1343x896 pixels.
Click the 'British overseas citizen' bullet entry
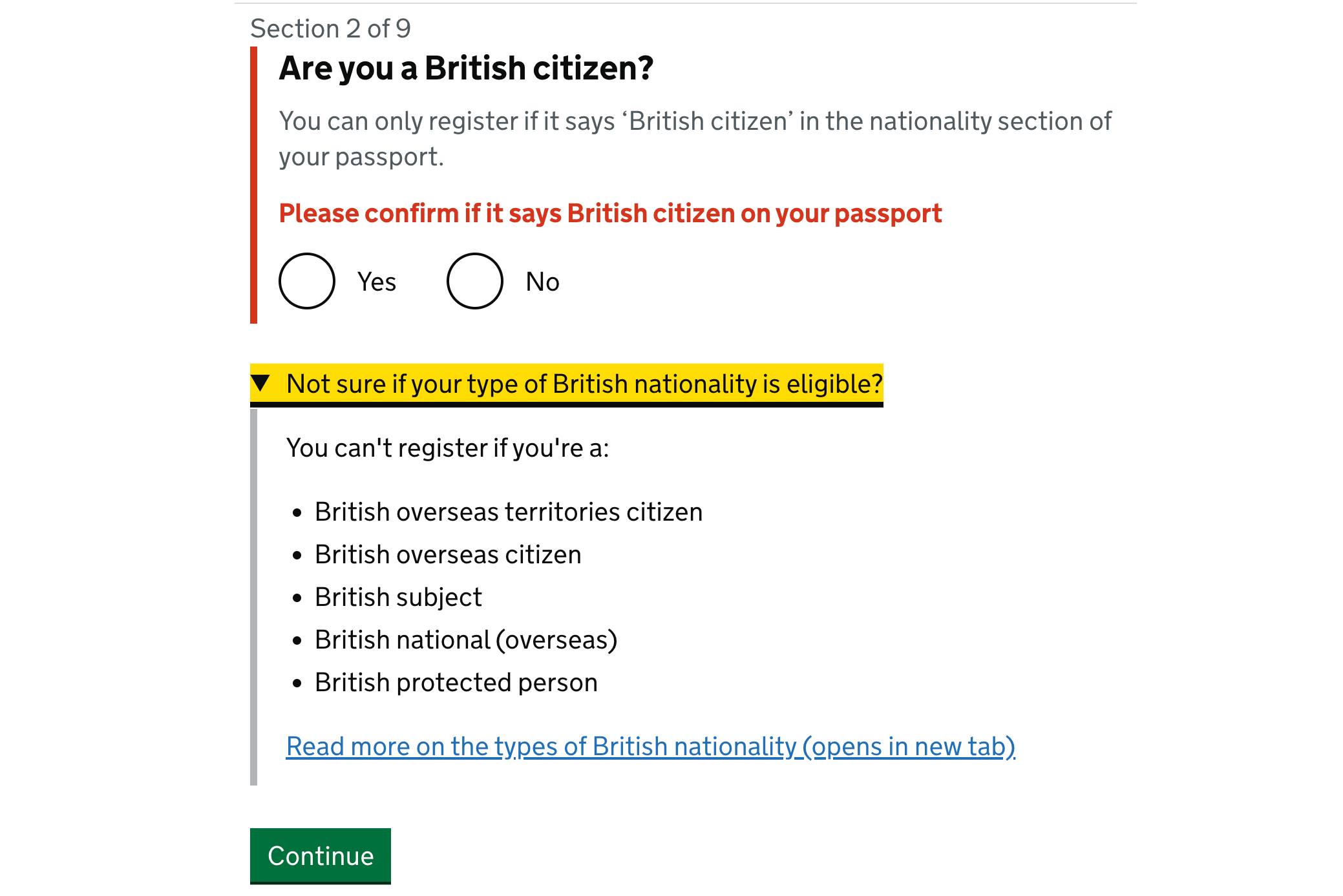[448, 554]
